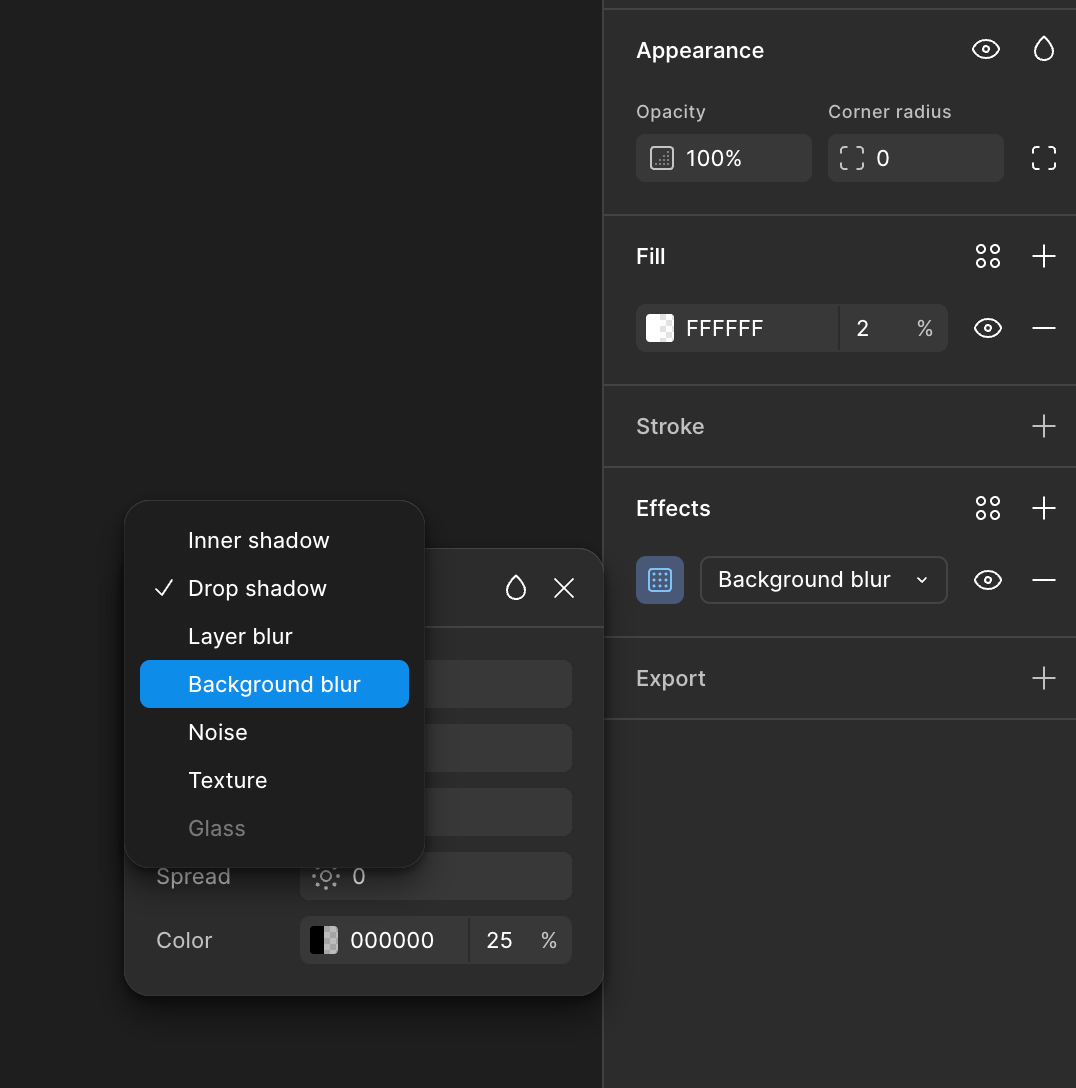Select Background blur from effect menu
Screen dimensions: 1076x1088
(x=274, y=684)
